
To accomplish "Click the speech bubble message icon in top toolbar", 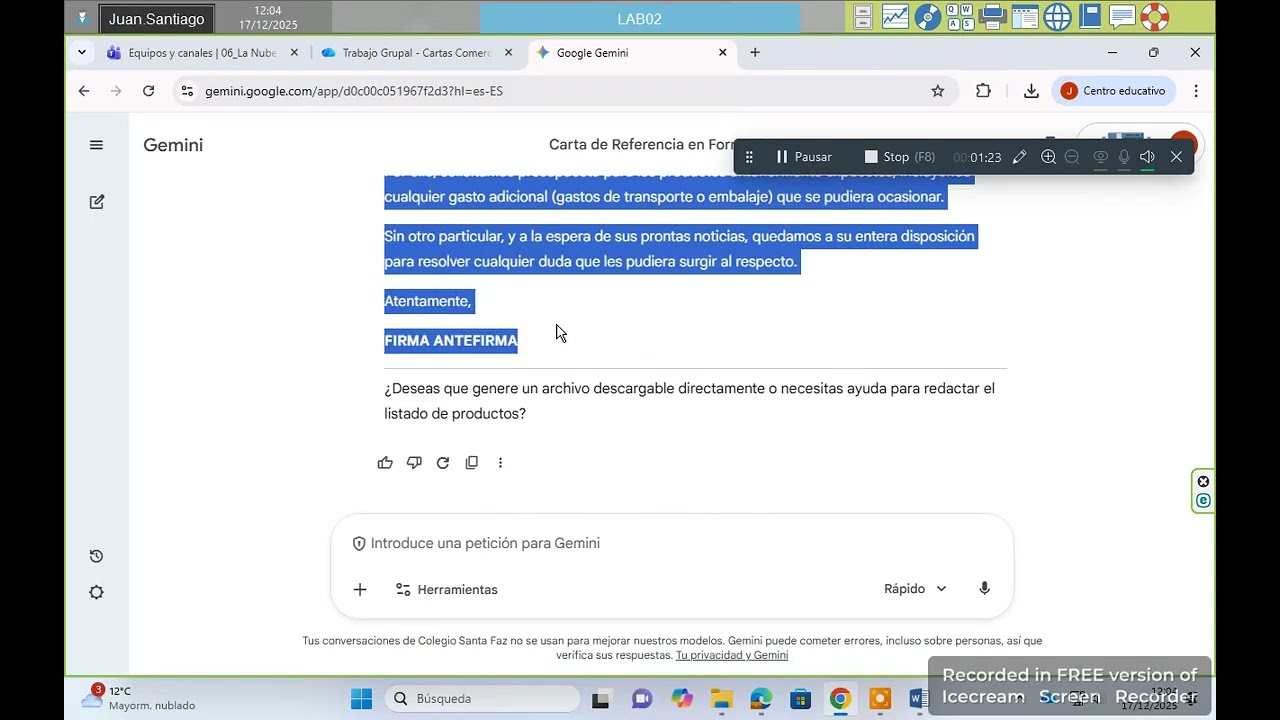I will tap(1122, 17).
